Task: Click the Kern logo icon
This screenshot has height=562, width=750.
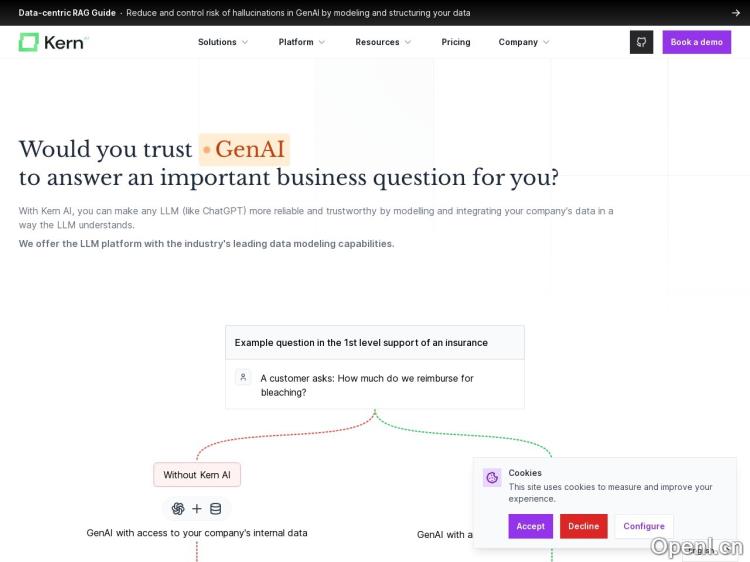Action: pyautogui.click(x=28, y=42)
